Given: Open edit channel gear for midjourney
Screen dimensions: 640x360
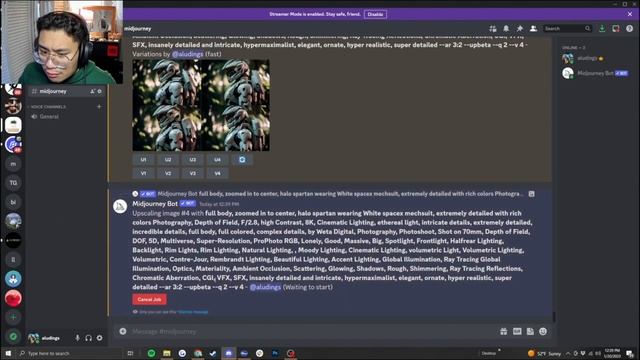Looking at the screenshot, I should (x=100, y=91).
